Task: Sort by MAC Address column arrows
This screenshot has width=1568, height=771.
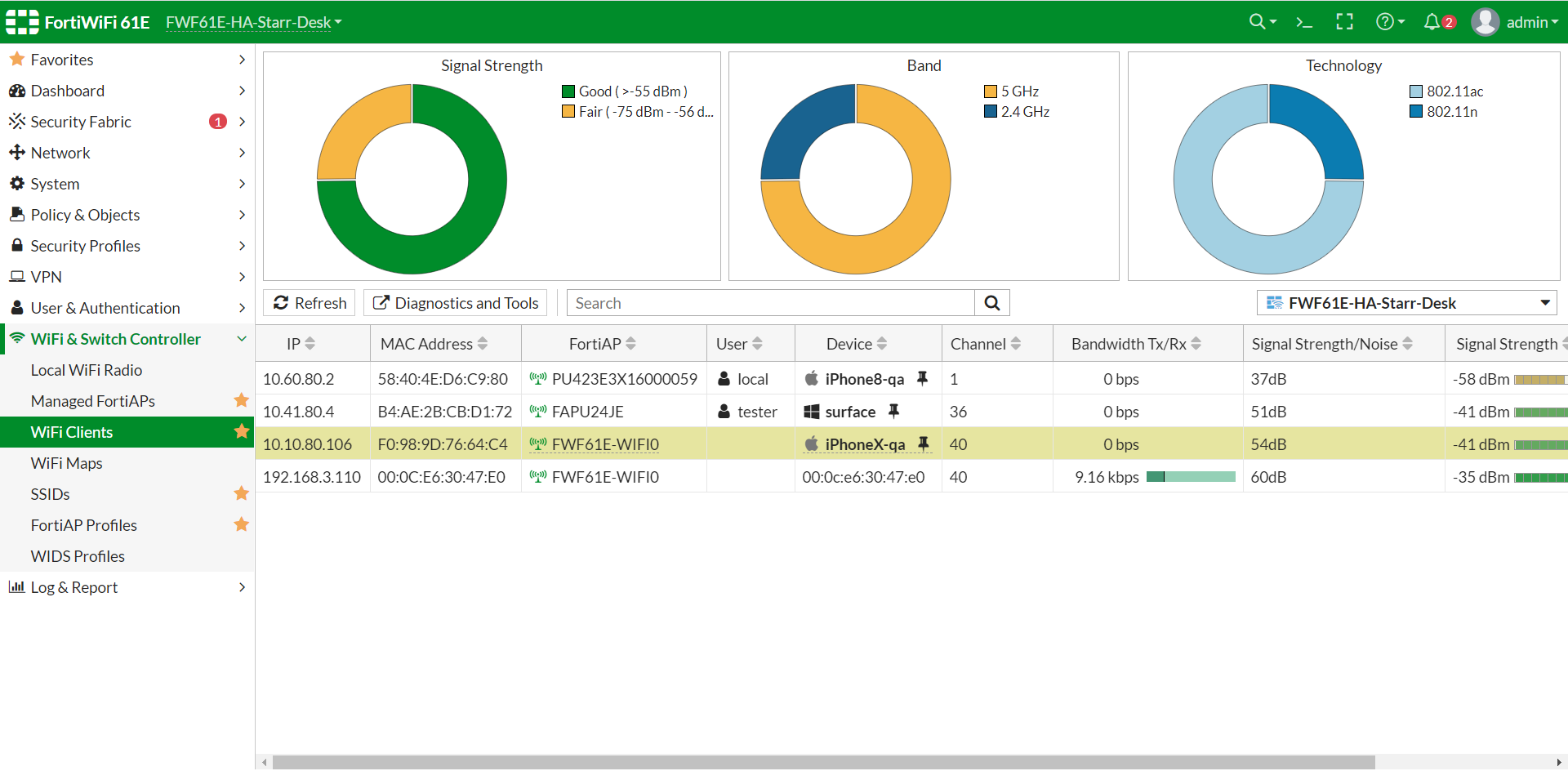Action: point(483,344)
